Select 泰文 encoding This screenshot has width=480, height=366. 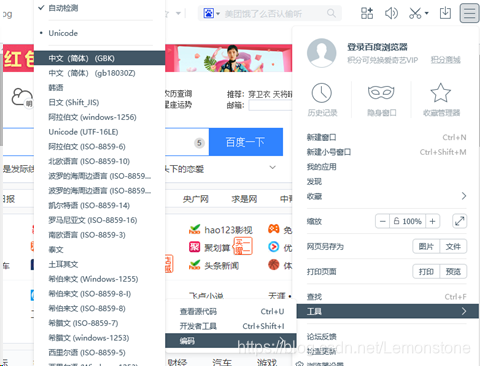click(x=99, y=249)
